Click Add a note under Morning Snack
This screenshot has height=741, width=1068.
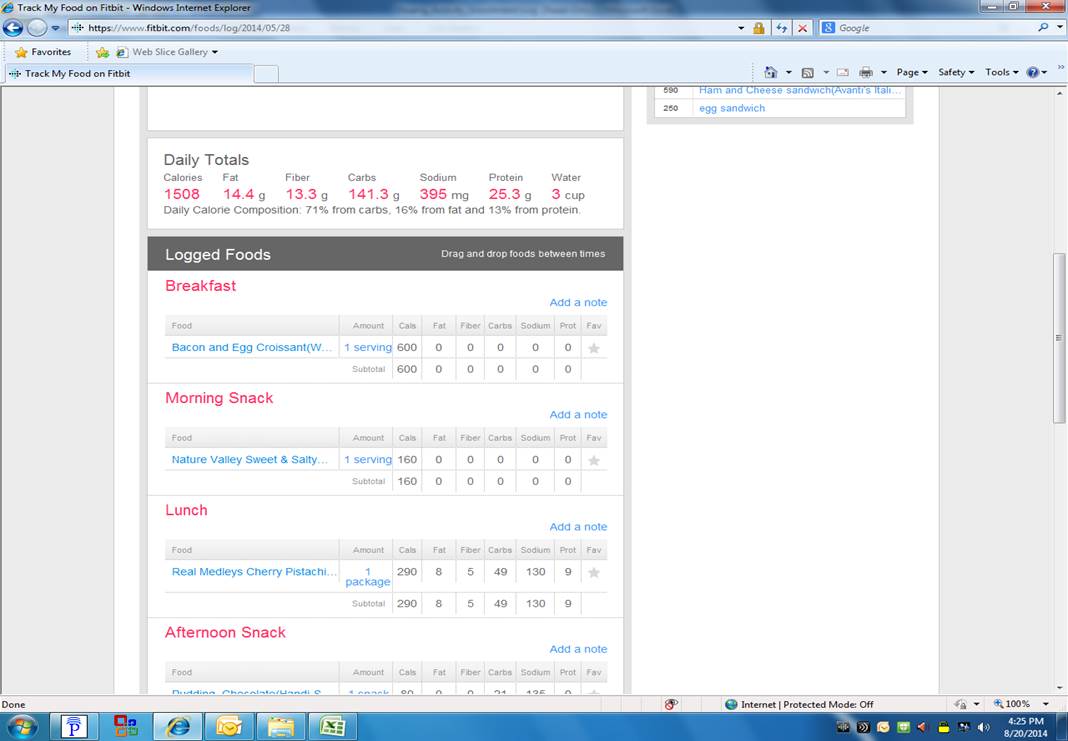click(578, 415)
